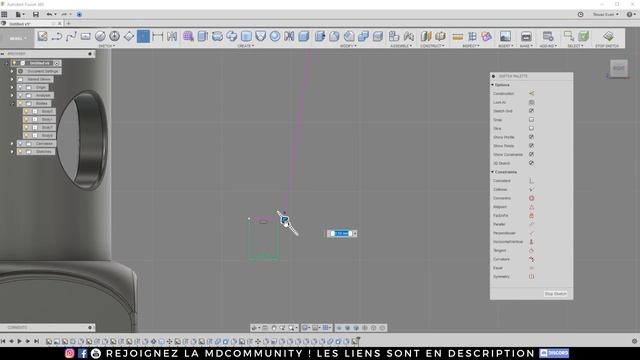The height and width of the screenshot is (360, 640).
Task: Open the Create menu dropdown
Action: click(x=246, y=46)
